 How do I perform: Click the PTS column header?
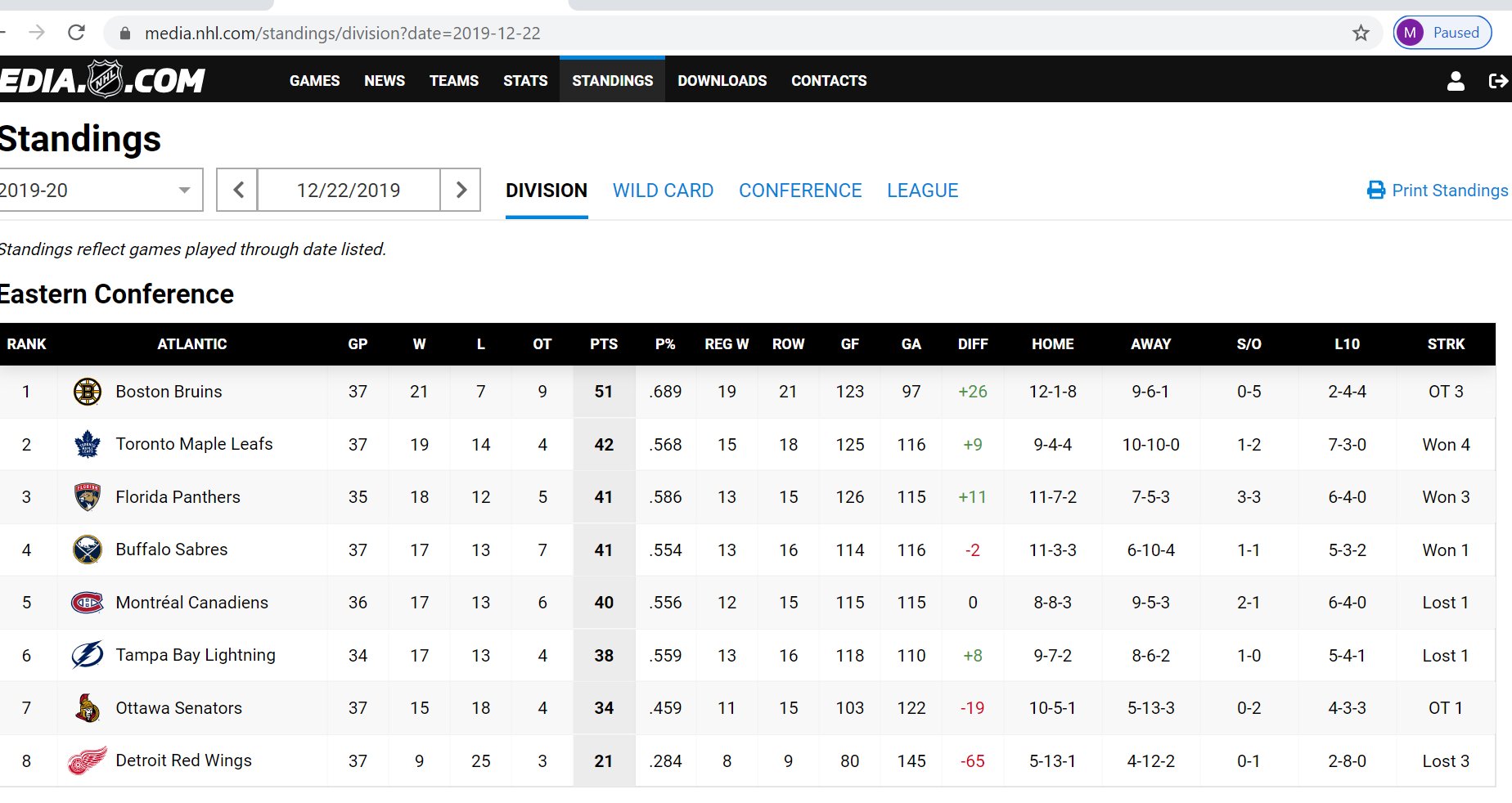tap(604, 344)
